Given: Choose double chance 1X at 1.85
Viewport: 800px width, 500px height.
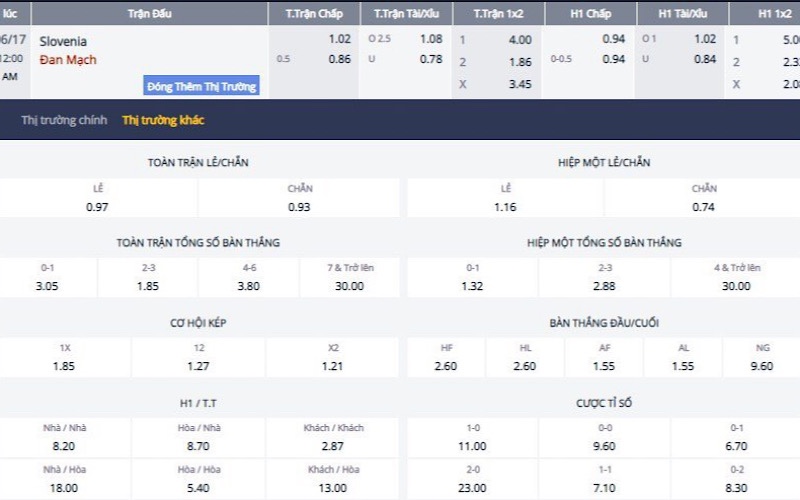Looking at the screenshot, I should [64, 366].
